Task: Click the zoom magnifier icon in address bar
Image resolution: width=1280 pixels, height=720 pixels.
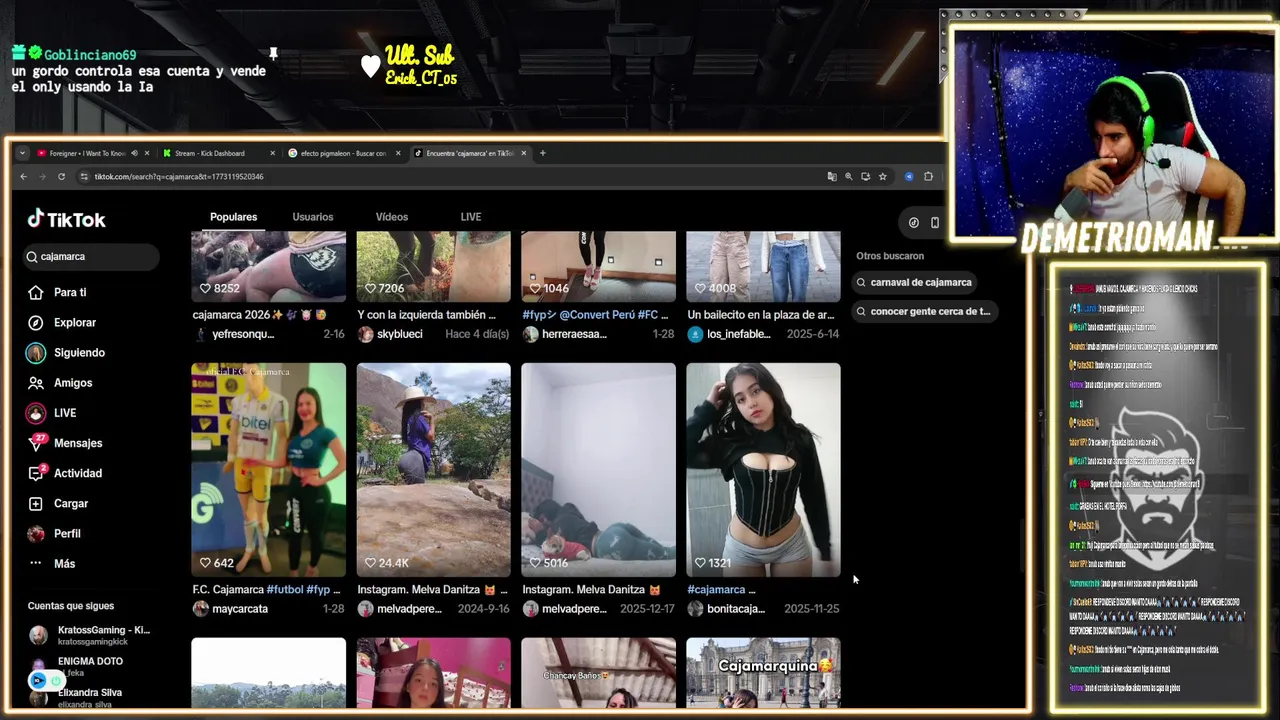Action: tap(848, 176)
